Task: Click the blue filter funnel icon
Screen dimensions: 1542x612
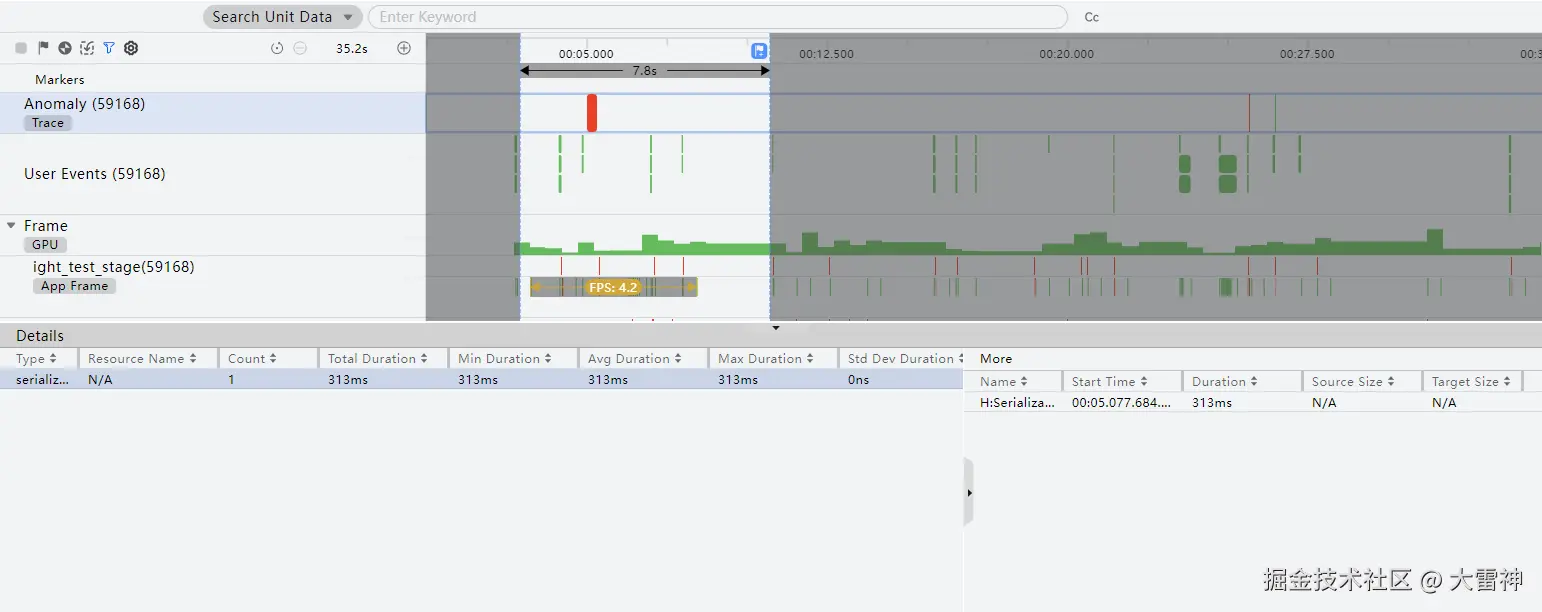Action: click(x=109, y=48)
